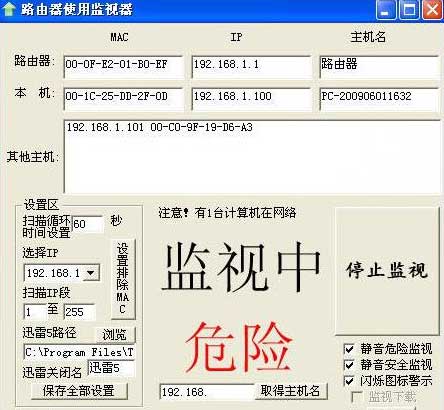Click the notice 注意! 有1台计算机在网络
Image resolution: width=444 pixels, height=410 pixels.
pyautogui.click(x=227, y=212)
